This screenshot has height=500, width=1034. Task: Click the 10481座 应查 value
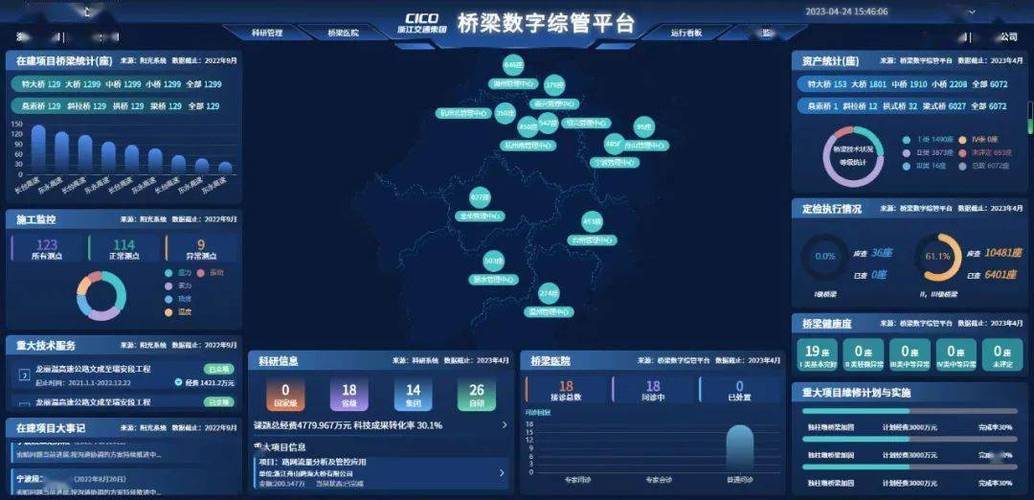click(x=1003, y=253)
